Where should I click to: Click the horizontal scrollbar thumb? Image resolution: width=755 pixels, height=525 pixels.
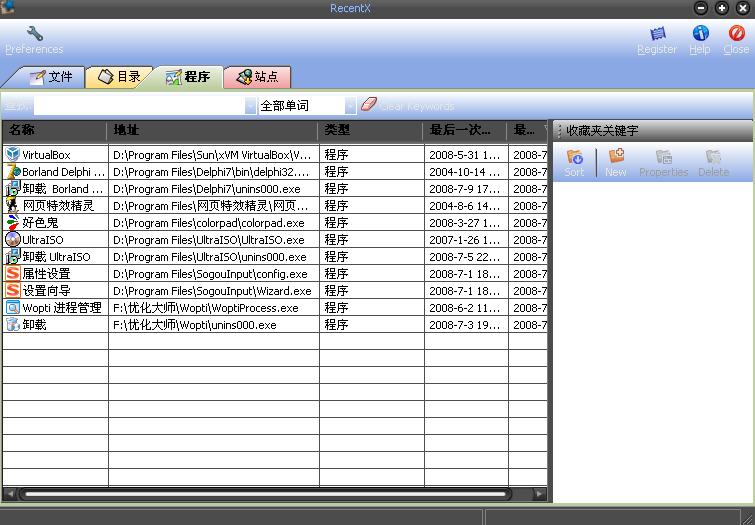[x=264, y=494]
